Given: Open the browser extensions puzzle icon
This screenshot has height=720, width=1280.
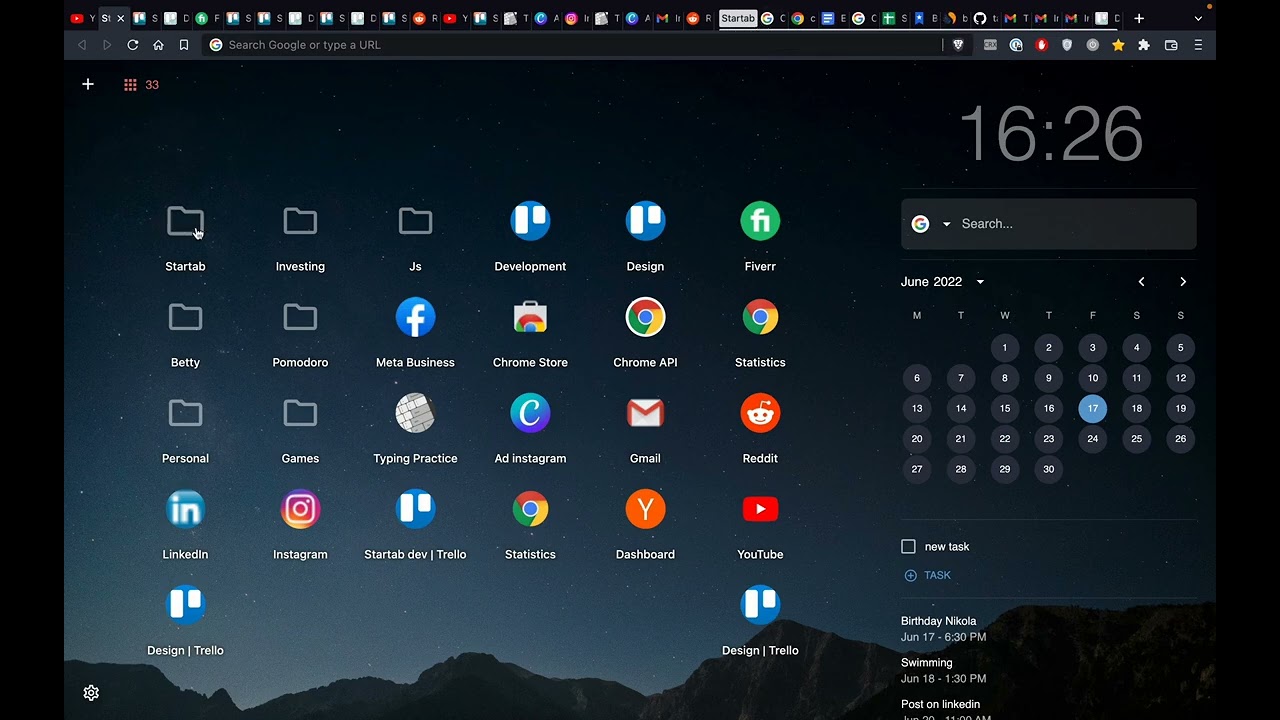Looking at the screenshot, I should 1144,45.
